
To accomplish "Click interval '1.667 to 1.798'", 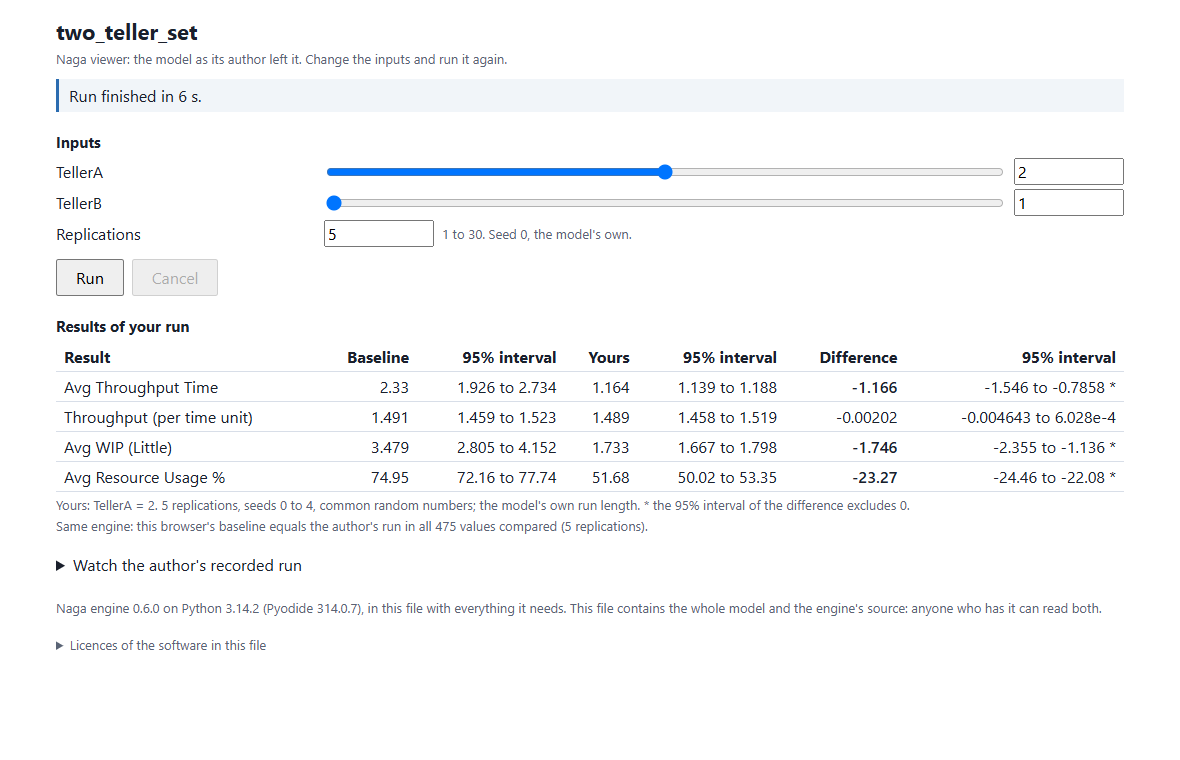I will pyautogui.click(x=727, y=448).
